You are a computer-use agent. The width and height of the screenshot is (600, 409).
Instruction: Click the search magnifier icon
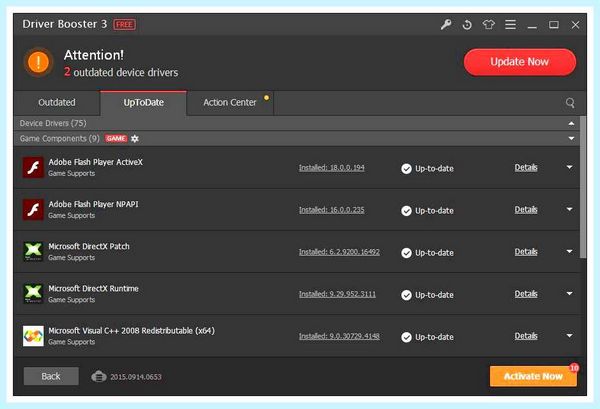point(570,103)
